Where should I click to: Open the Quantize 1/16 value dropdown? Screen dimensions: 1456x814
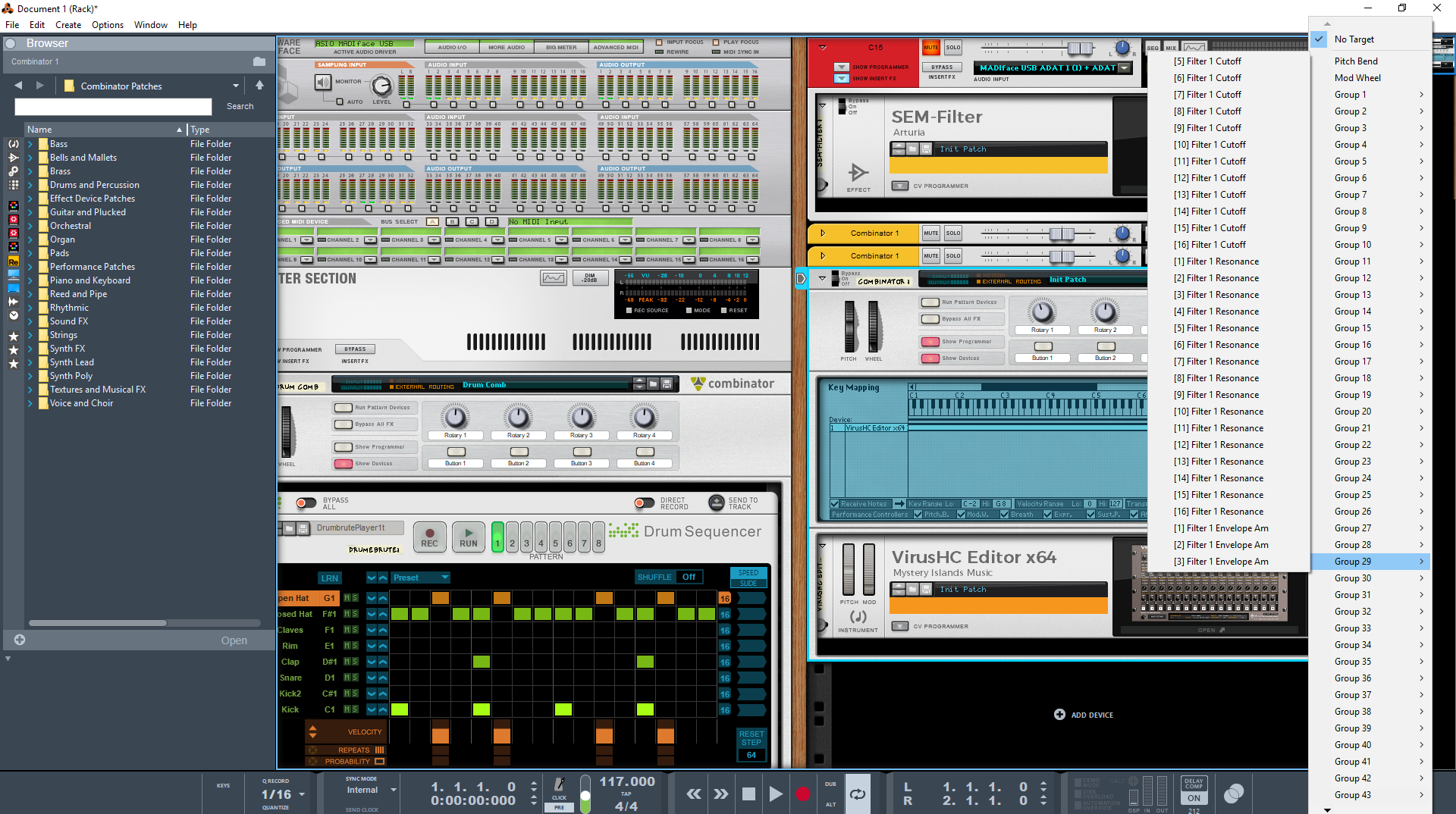click(302, 794)
